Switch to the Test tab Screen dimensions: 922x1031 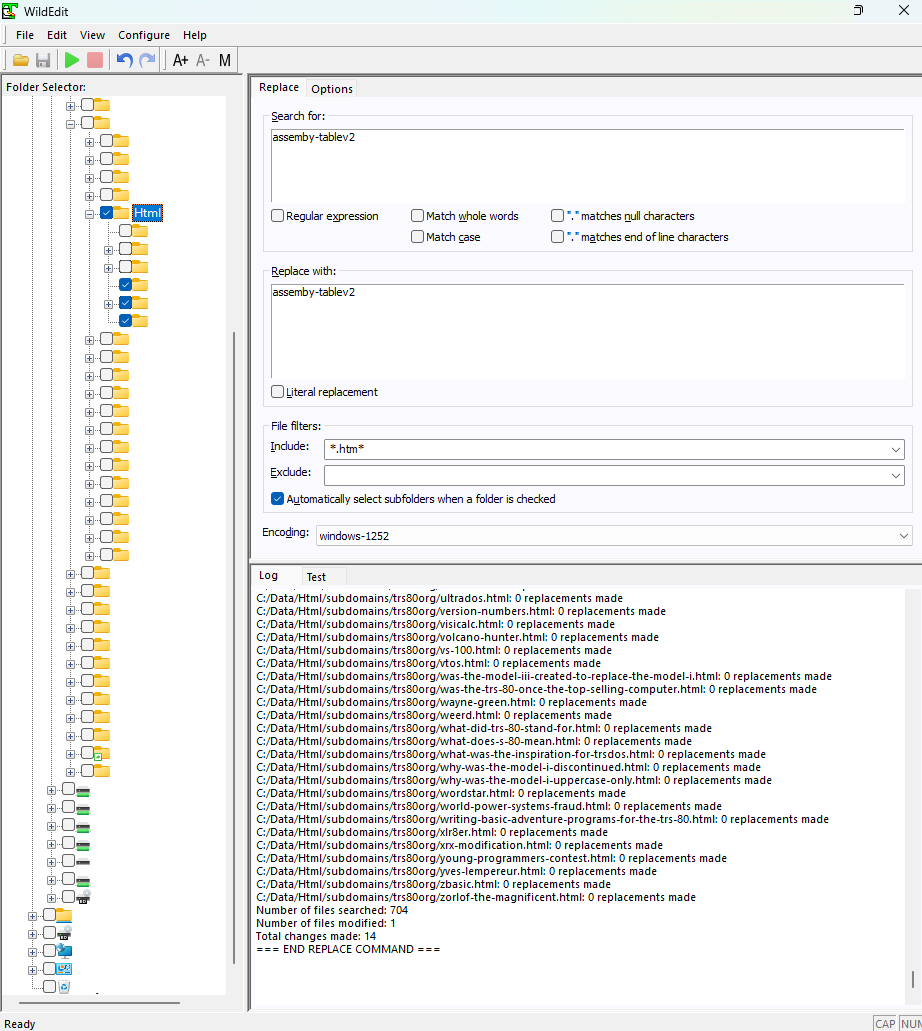click(316, 577)
